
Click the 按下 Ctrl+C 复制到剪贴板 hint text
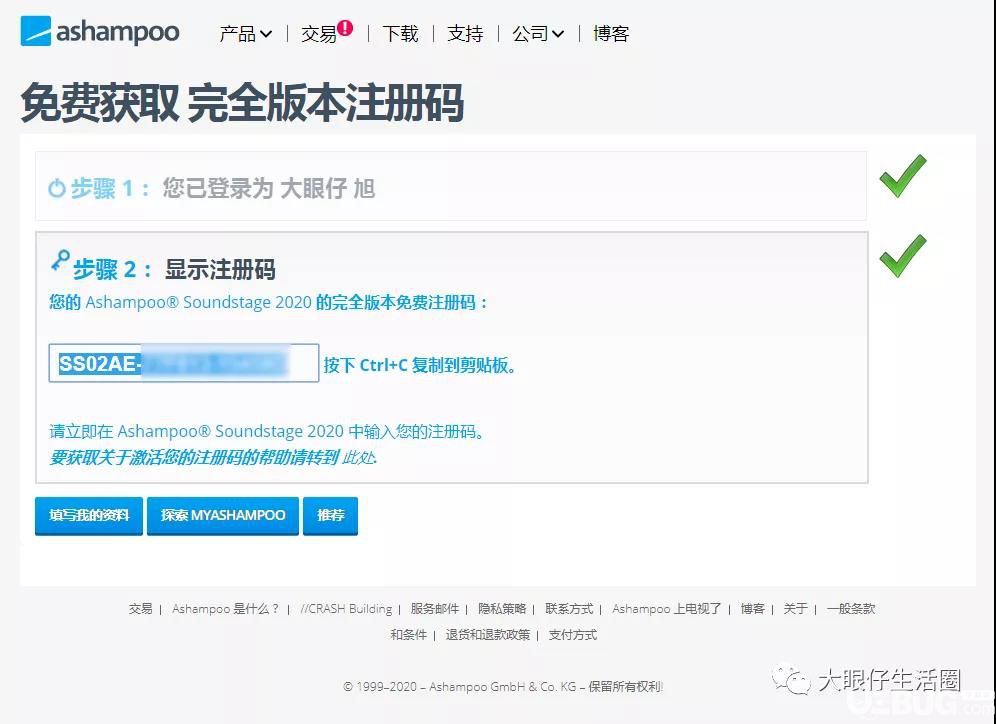pyautogui.click(x=419, y=365)
